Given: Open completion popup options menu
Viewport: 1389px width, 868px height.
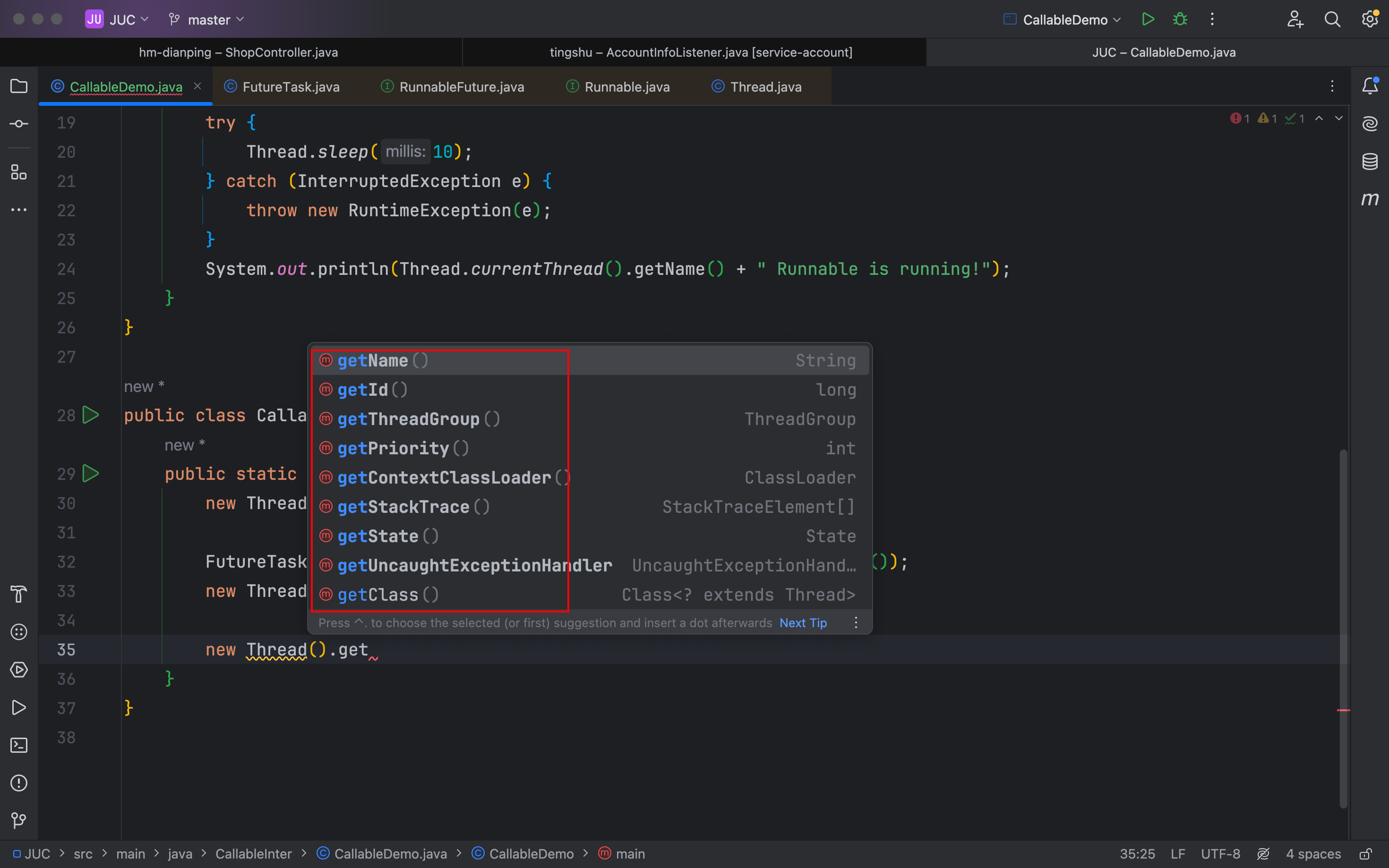Looking at the screenshot, I should pyautogui.click(x=856, y=623).
